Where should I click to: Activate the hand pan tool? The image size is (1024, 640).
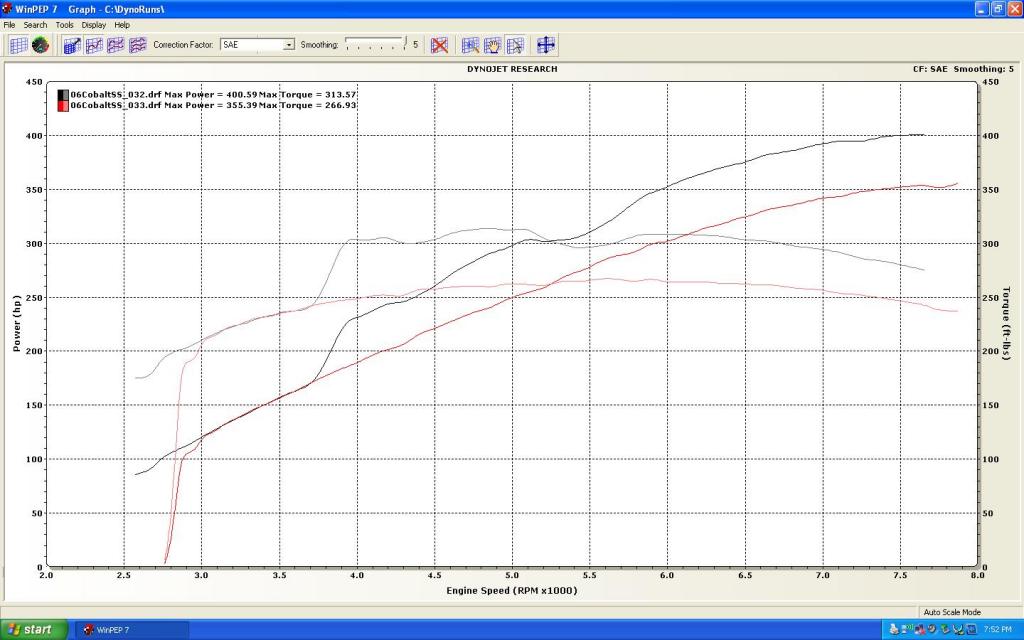492,45
